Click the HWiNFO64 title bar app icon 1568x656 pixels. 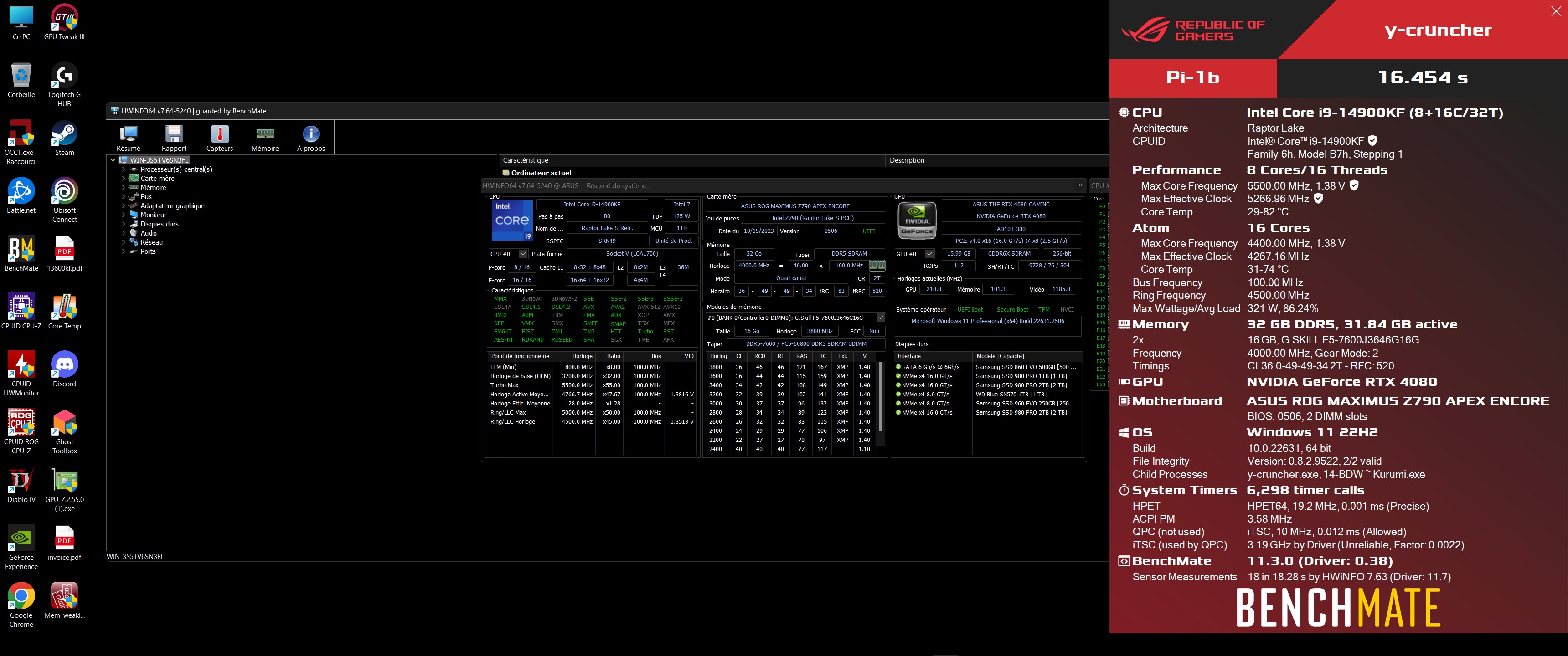114,111
